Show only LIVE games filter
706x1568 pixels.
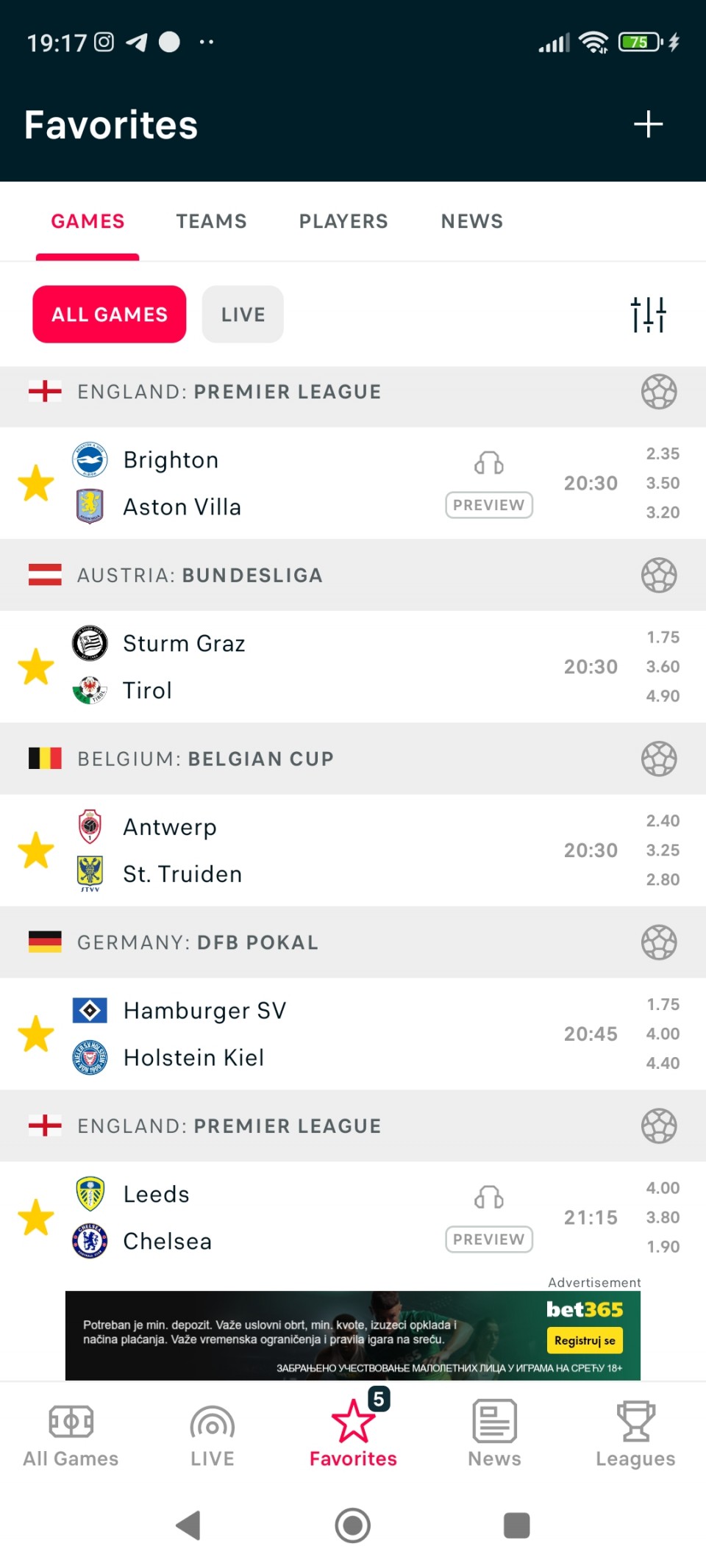click(x=243, y=315)
